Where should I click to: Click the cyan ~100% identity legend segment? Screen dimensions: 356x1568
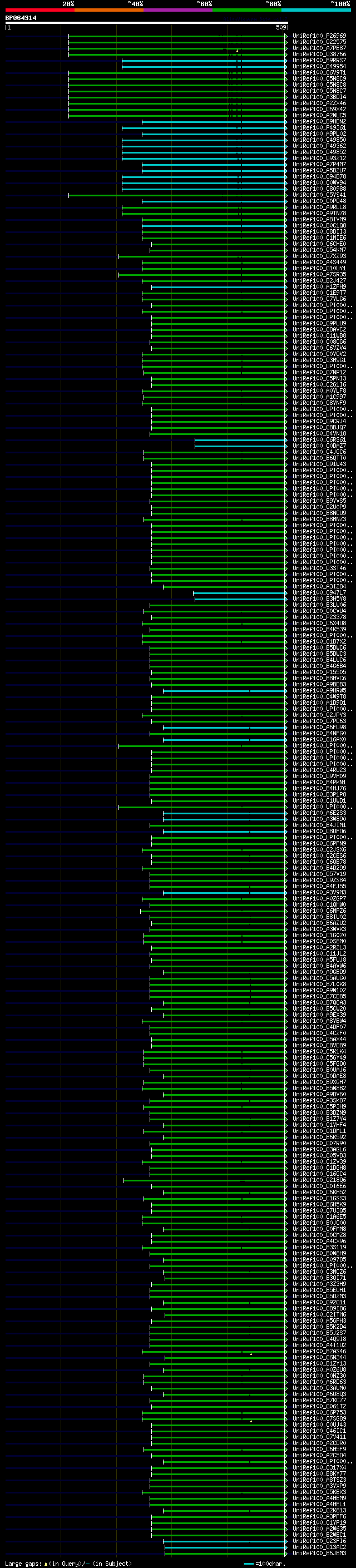(317, 10)
